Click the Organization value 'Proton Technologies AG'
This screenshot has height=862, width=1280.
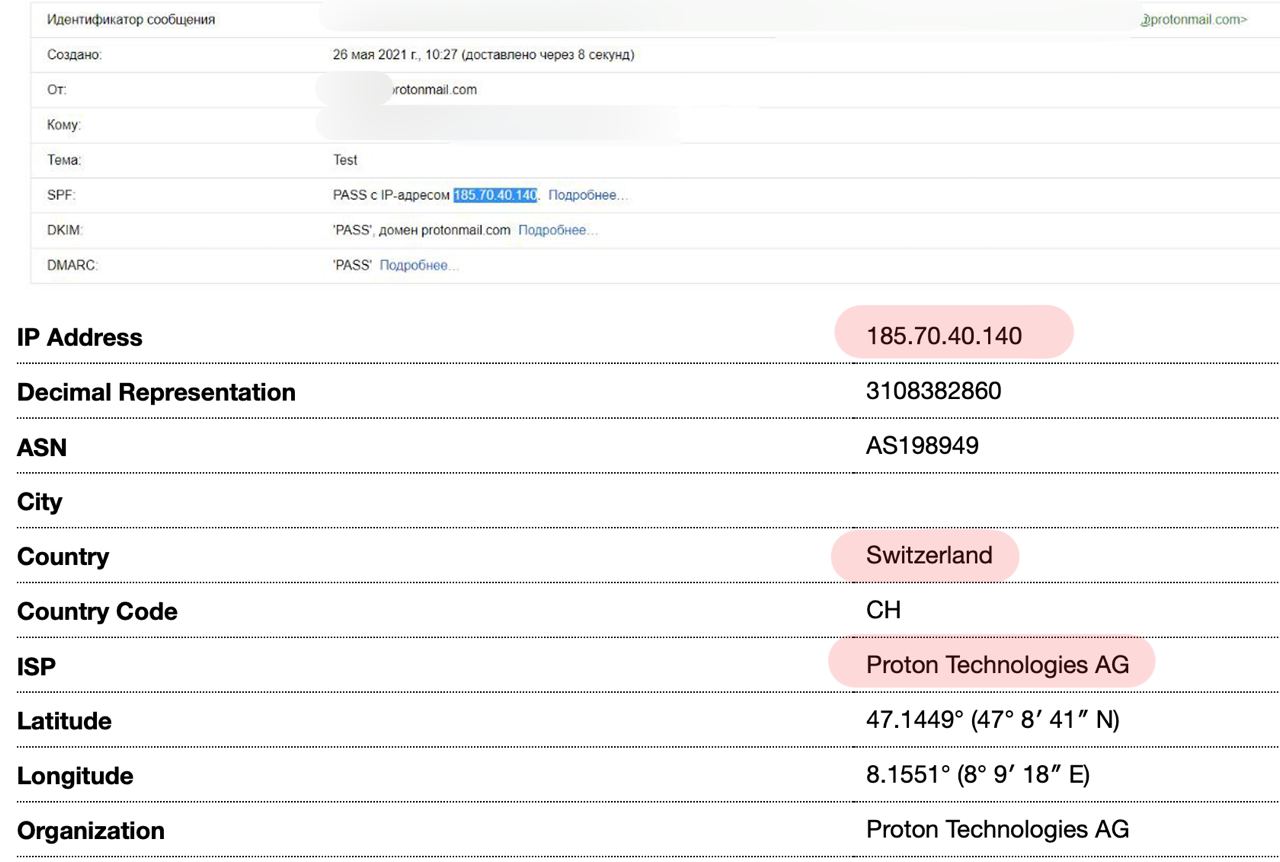point(997,829)
